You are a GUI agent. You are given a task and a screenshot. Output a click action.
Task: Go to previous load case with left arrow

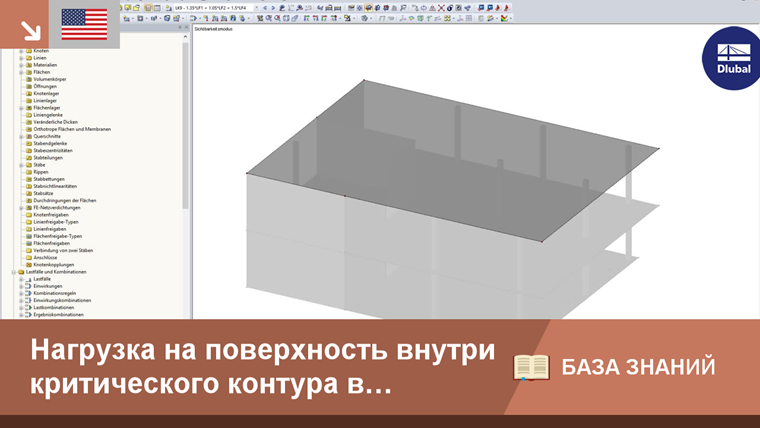click(x=265, y=8)
